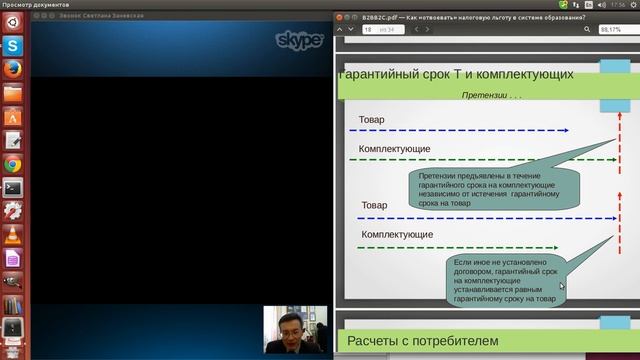Launch Google Chrome from the dock
Image resolution: width=640 pixels, height=360 pixels.
[13, 164]
